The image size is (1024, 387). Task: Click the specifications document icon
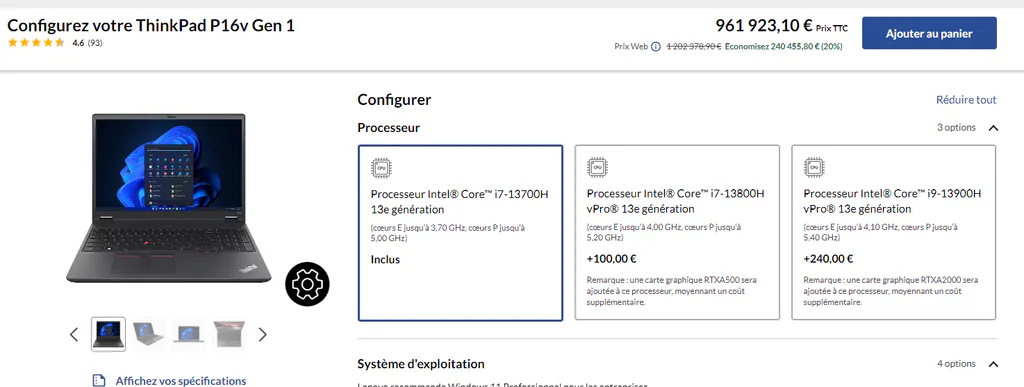tap(99, 380)
